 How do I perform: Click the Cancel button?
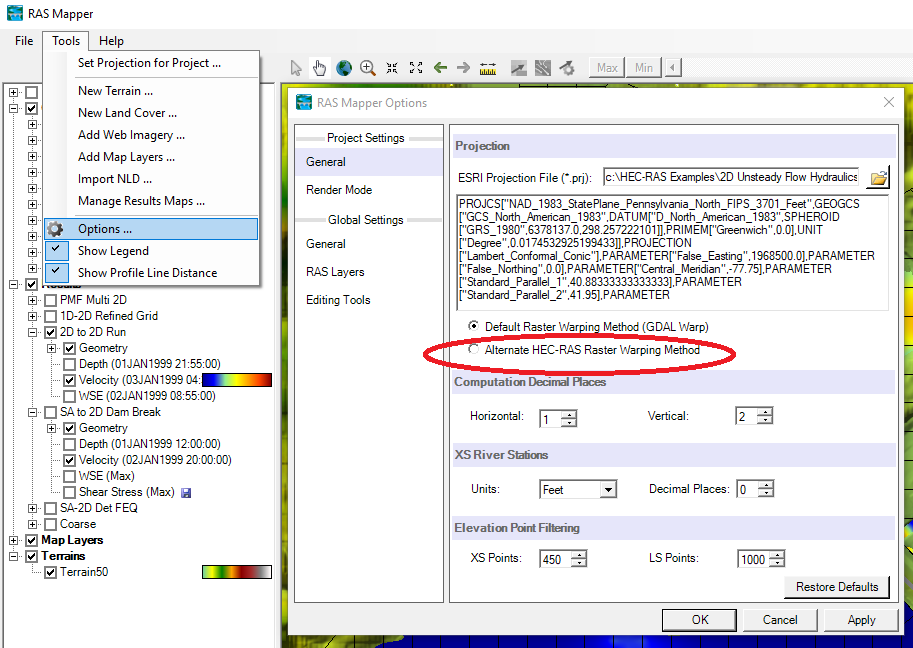[x=780, y=620]
